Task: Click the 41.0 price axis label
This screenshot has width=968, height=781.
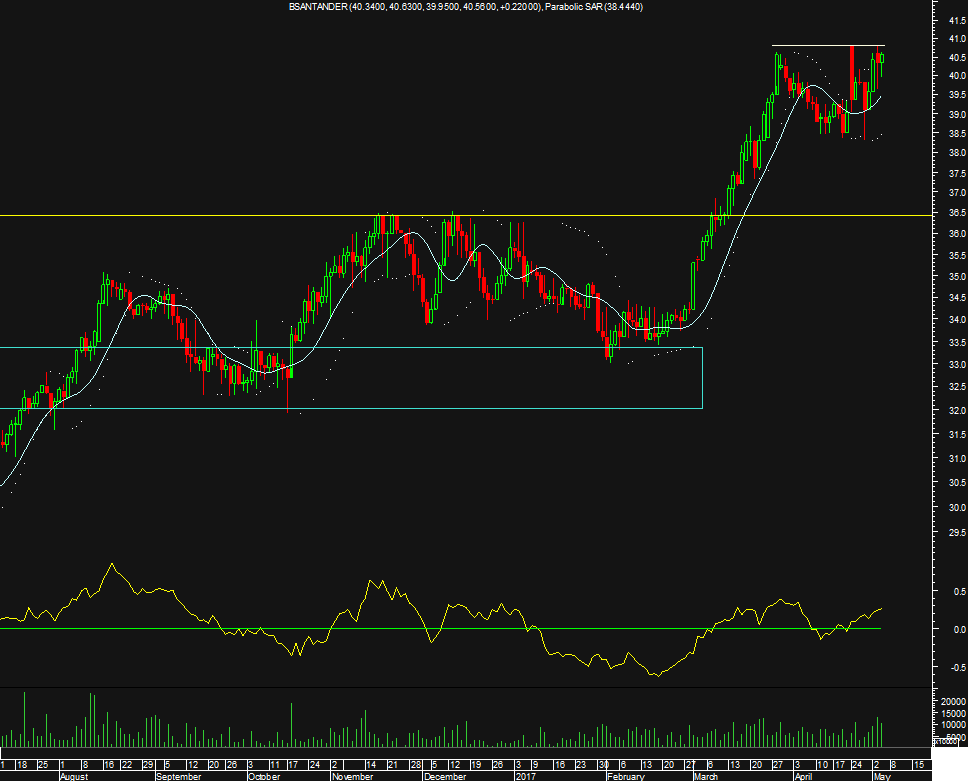Action: click(x=941, y=38)
